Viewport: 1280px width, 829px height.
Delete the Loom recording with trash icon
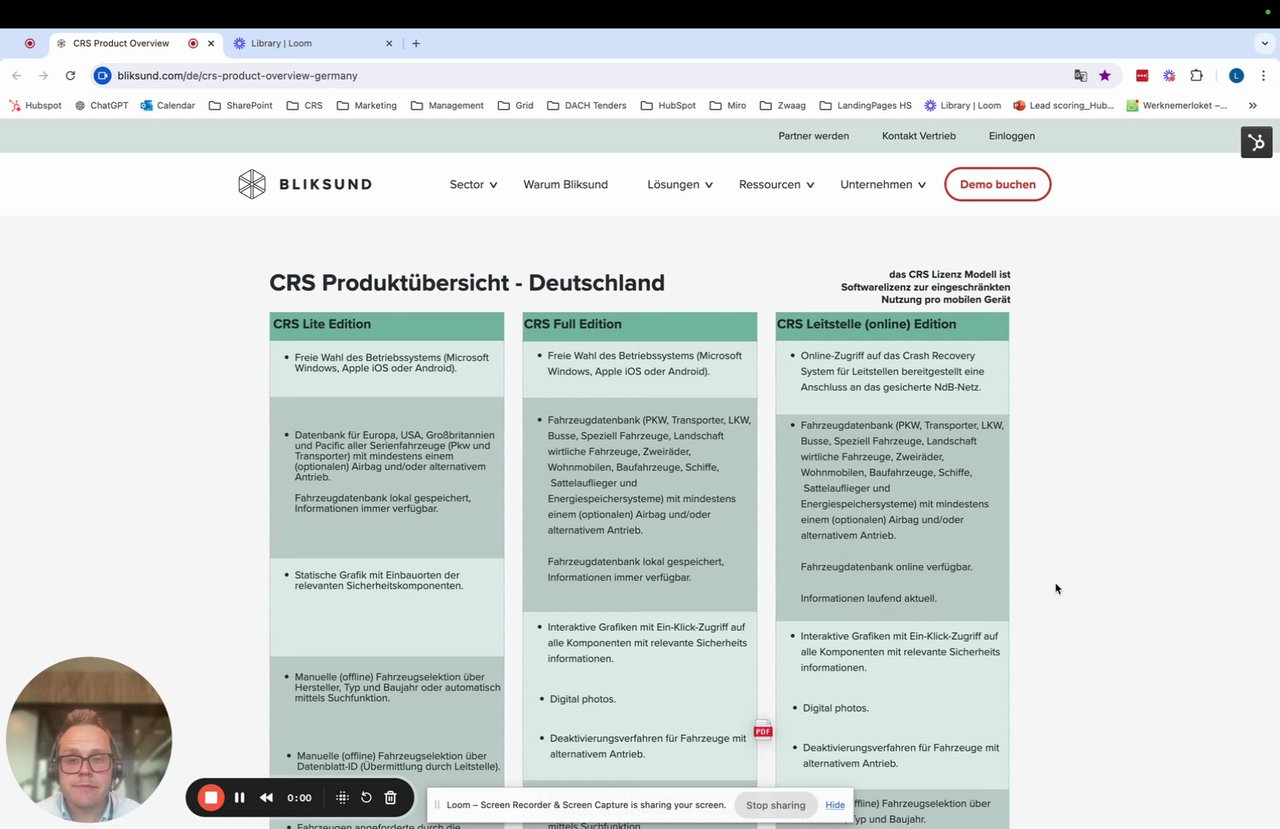tap(391, 797)
